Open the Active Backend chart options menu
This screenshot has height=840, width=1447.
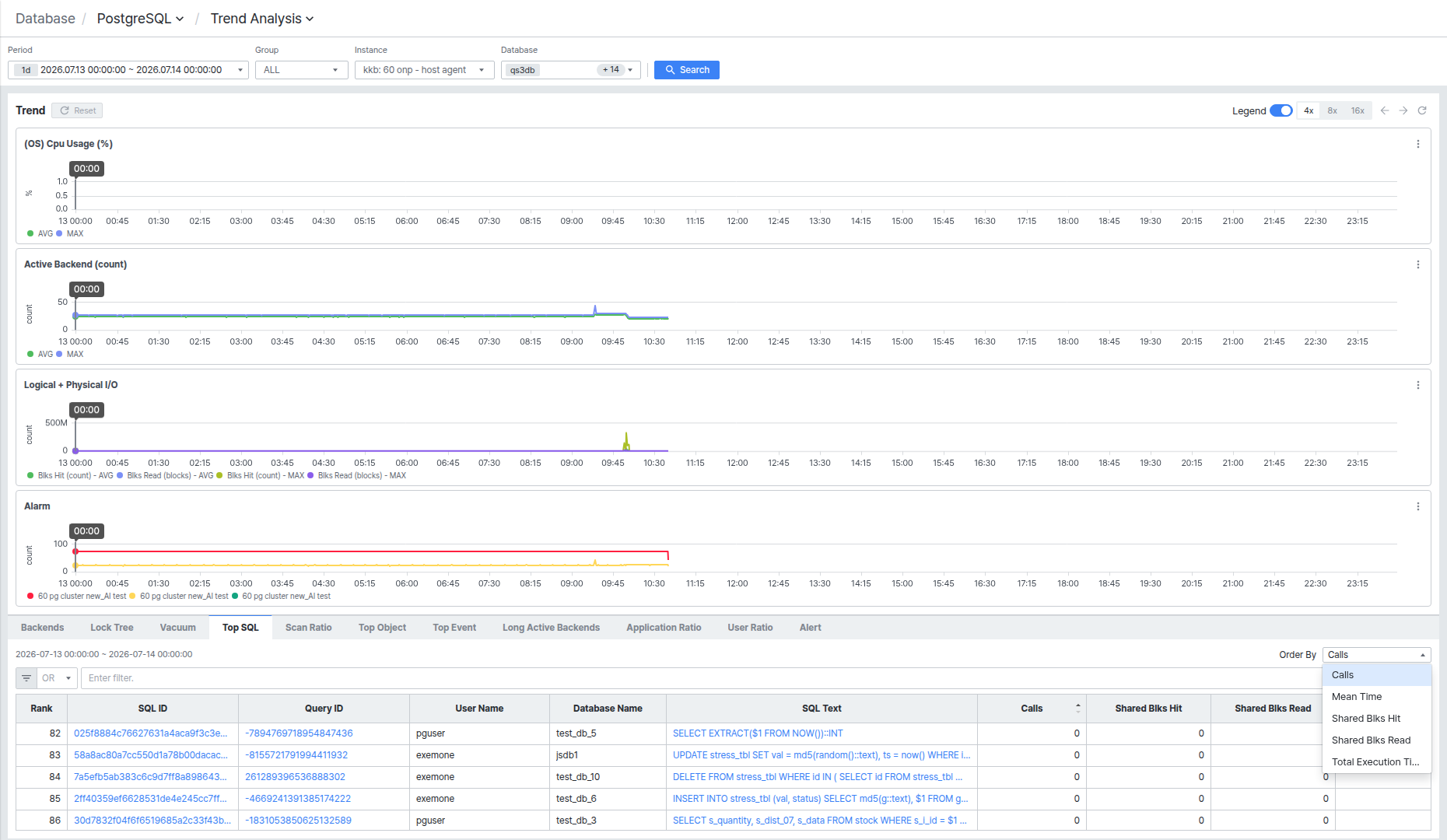(x=1418, y=264)
